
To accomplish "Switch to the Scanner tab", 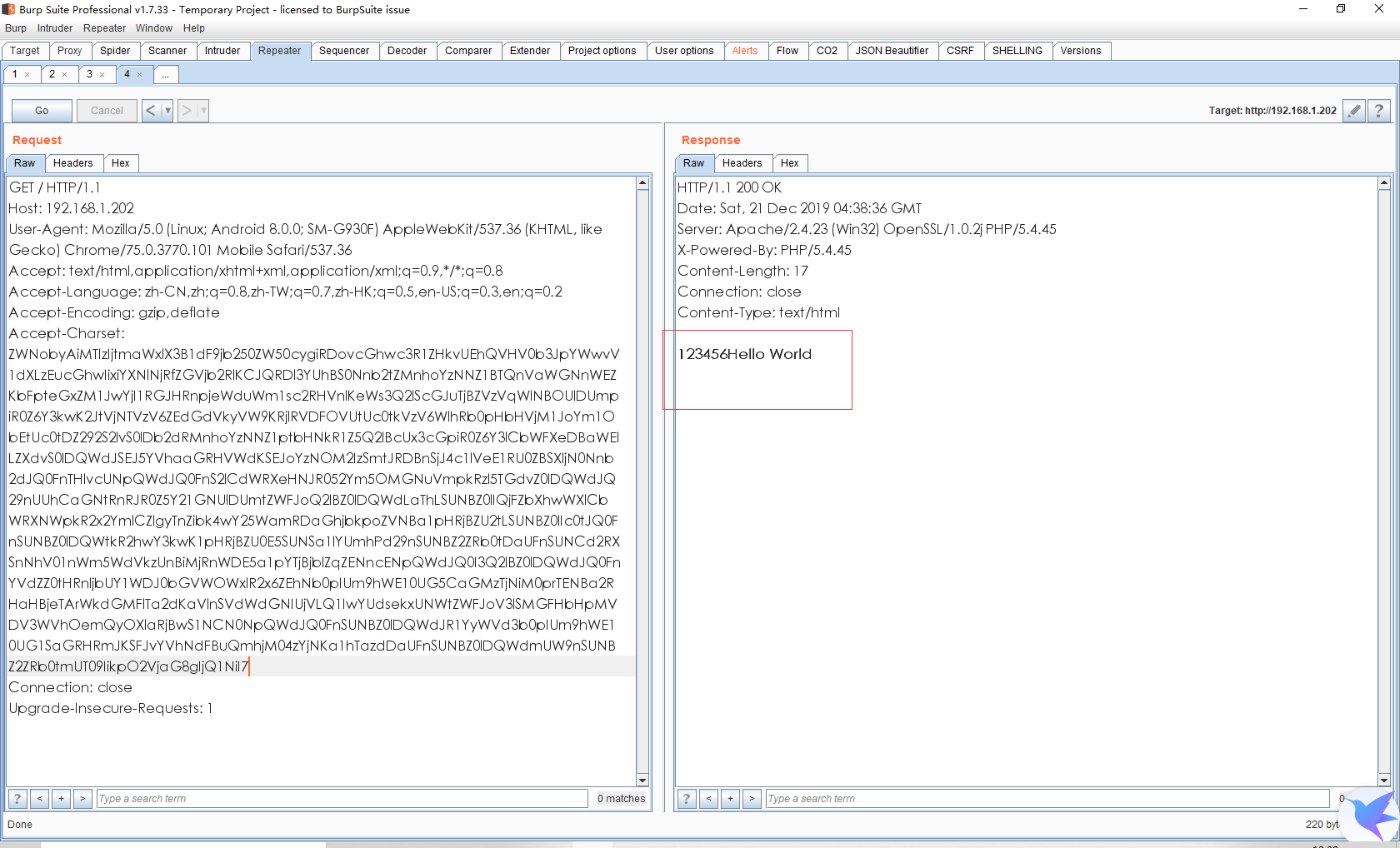I will tap(167, 51).
